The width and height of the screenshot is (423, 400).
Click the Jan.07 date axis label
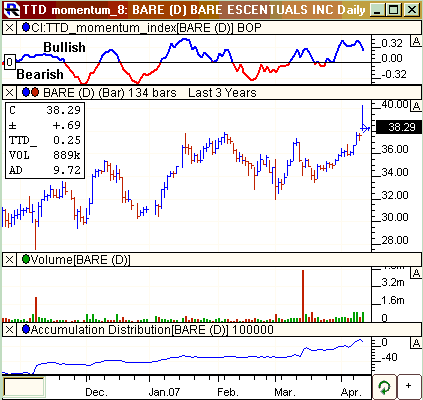164,392
